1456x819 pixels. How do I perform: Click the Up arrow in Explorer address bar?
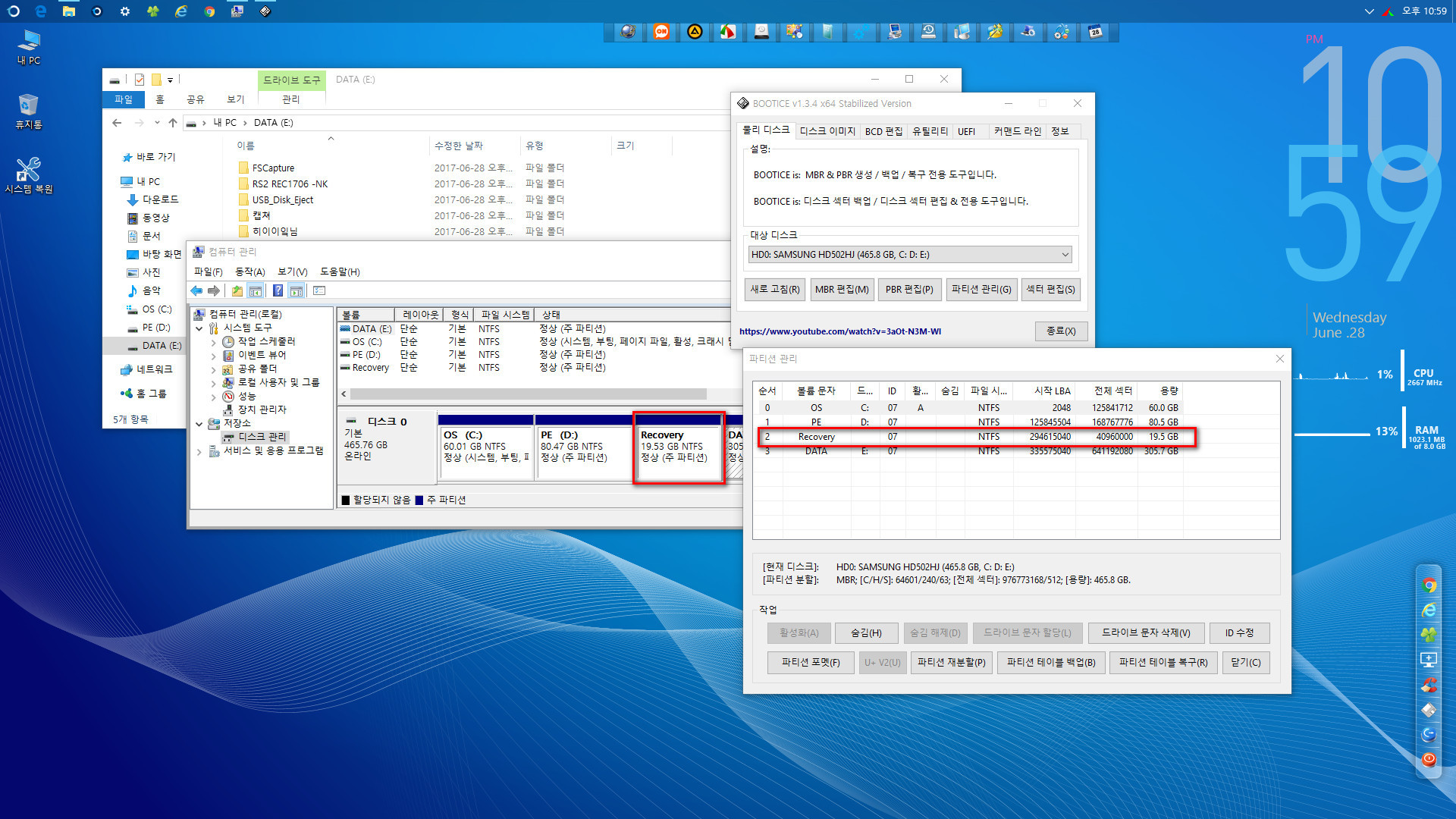[173, 123]
